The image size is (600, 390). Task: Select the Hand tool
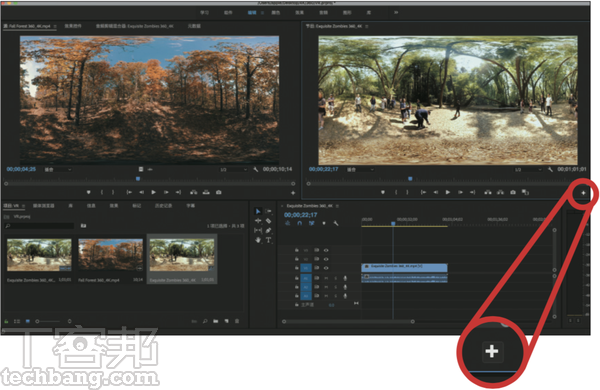tap(258, 240)
